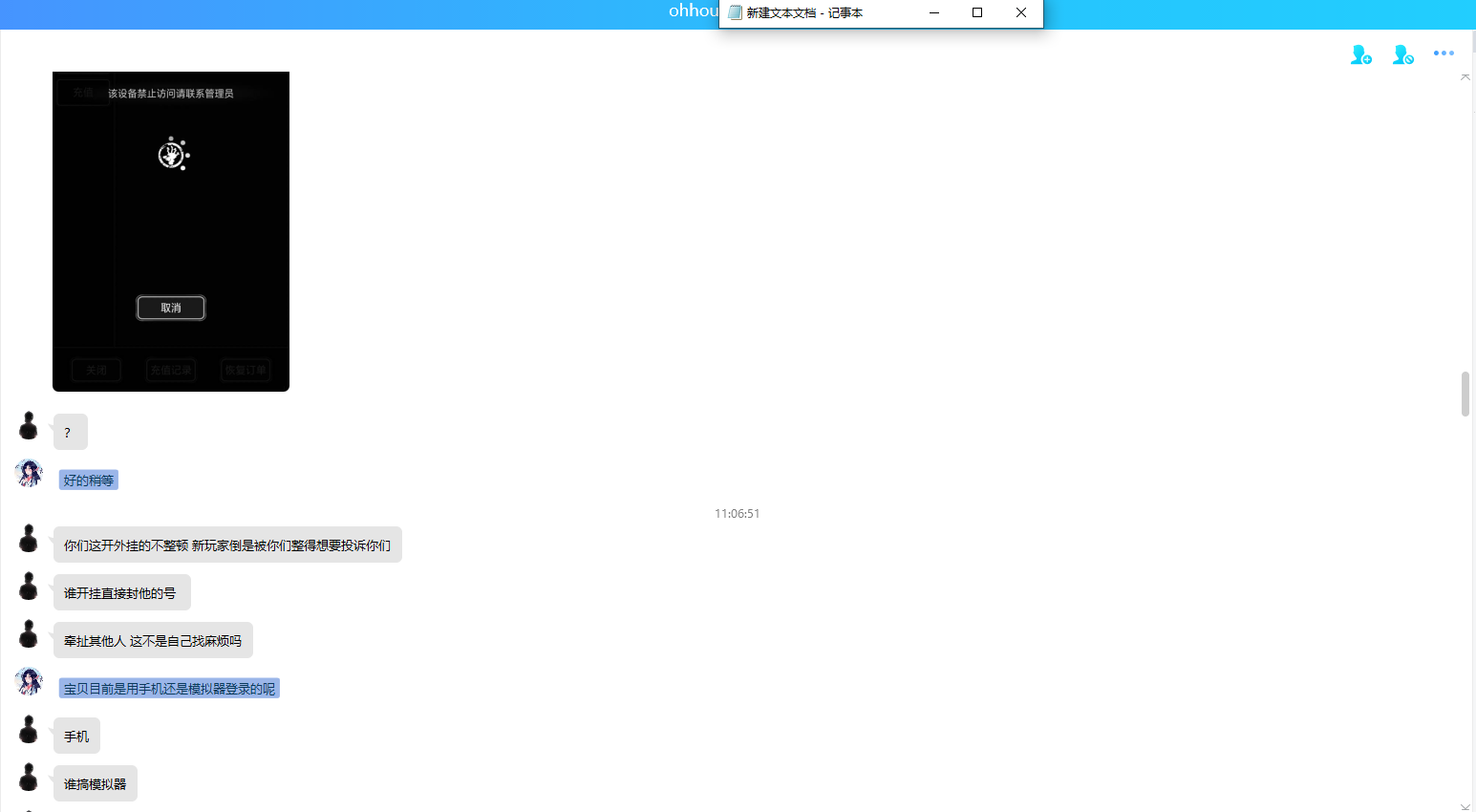The height and width of the screenshot is (812, 1476).
Task: Click the 11:06:51 timestamp
Action: pos(738,513)
